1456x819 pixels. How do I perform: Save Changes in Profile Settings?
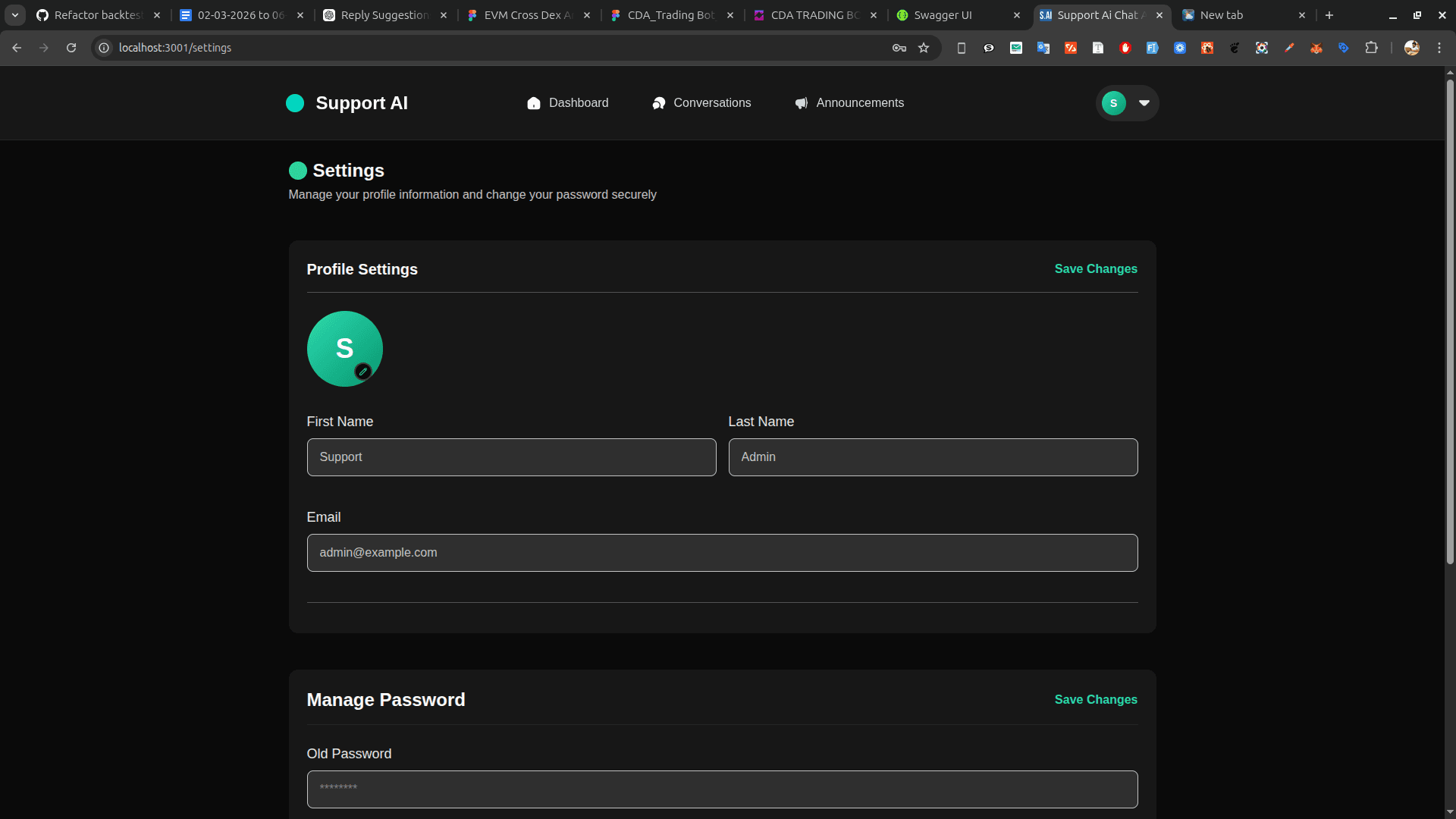coord(1095,269)
